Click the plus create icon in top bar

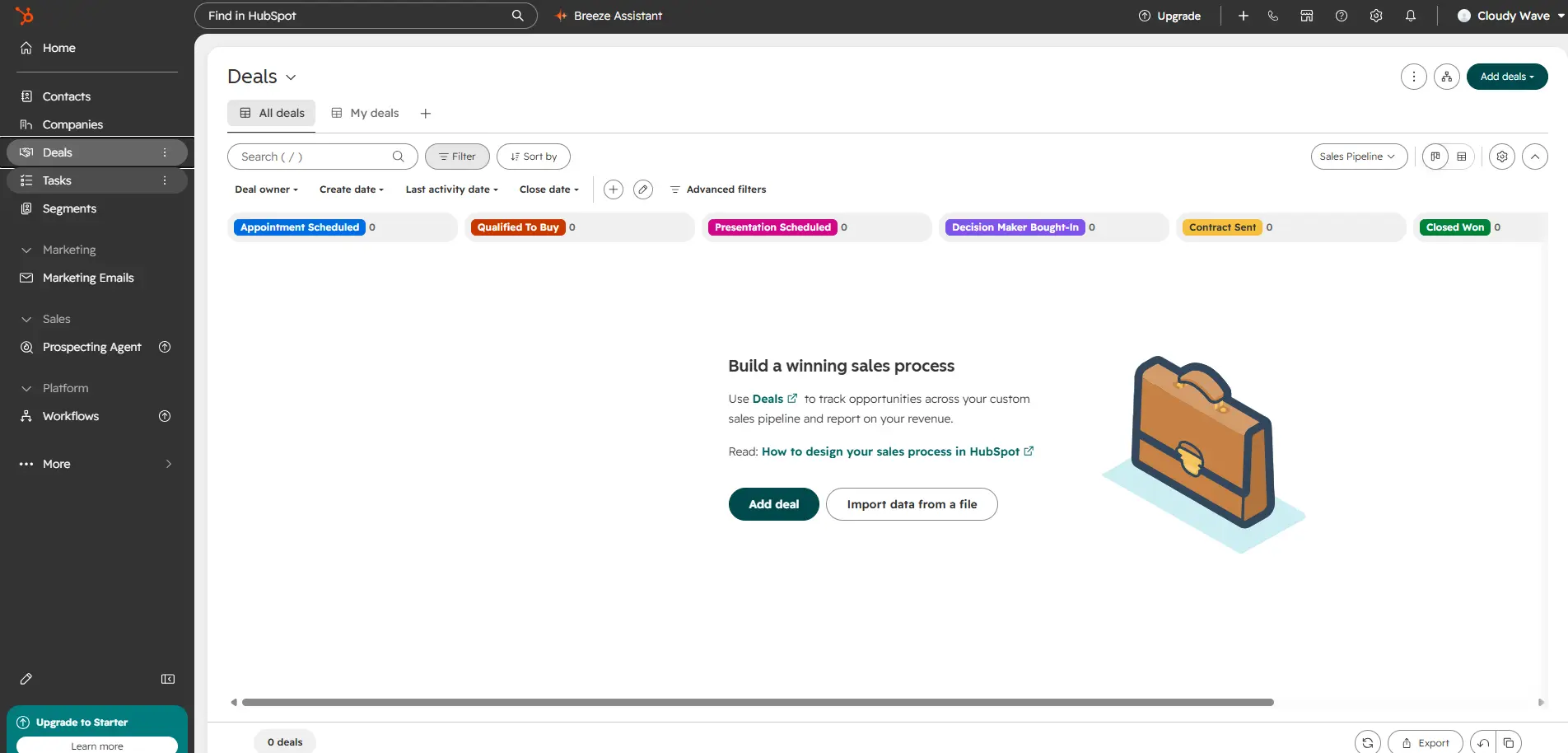point(1244,16)
